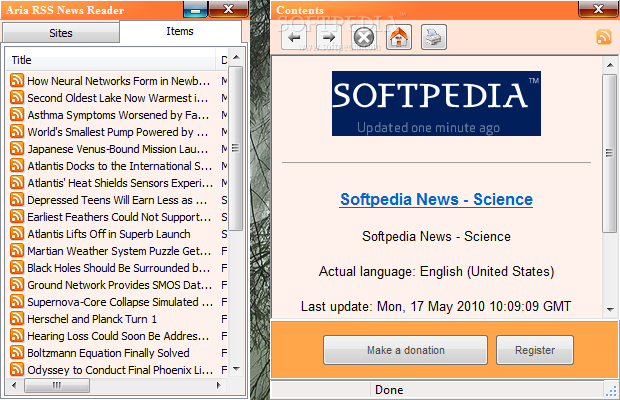620x400 pixels.
Task: Click RSS icon beside Supernova-Core Collapse item
Action: [x=17, y=301]
